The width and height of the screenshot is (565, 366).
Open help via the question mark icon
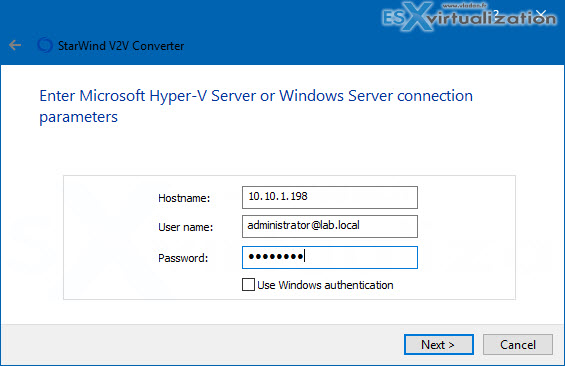coord(496,14)
